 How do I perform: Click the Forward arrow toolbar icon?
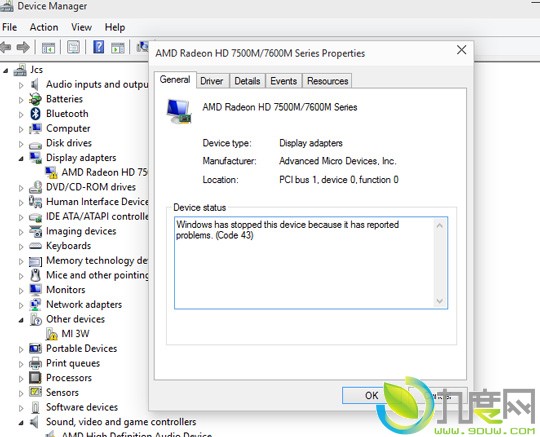(23, 47)
